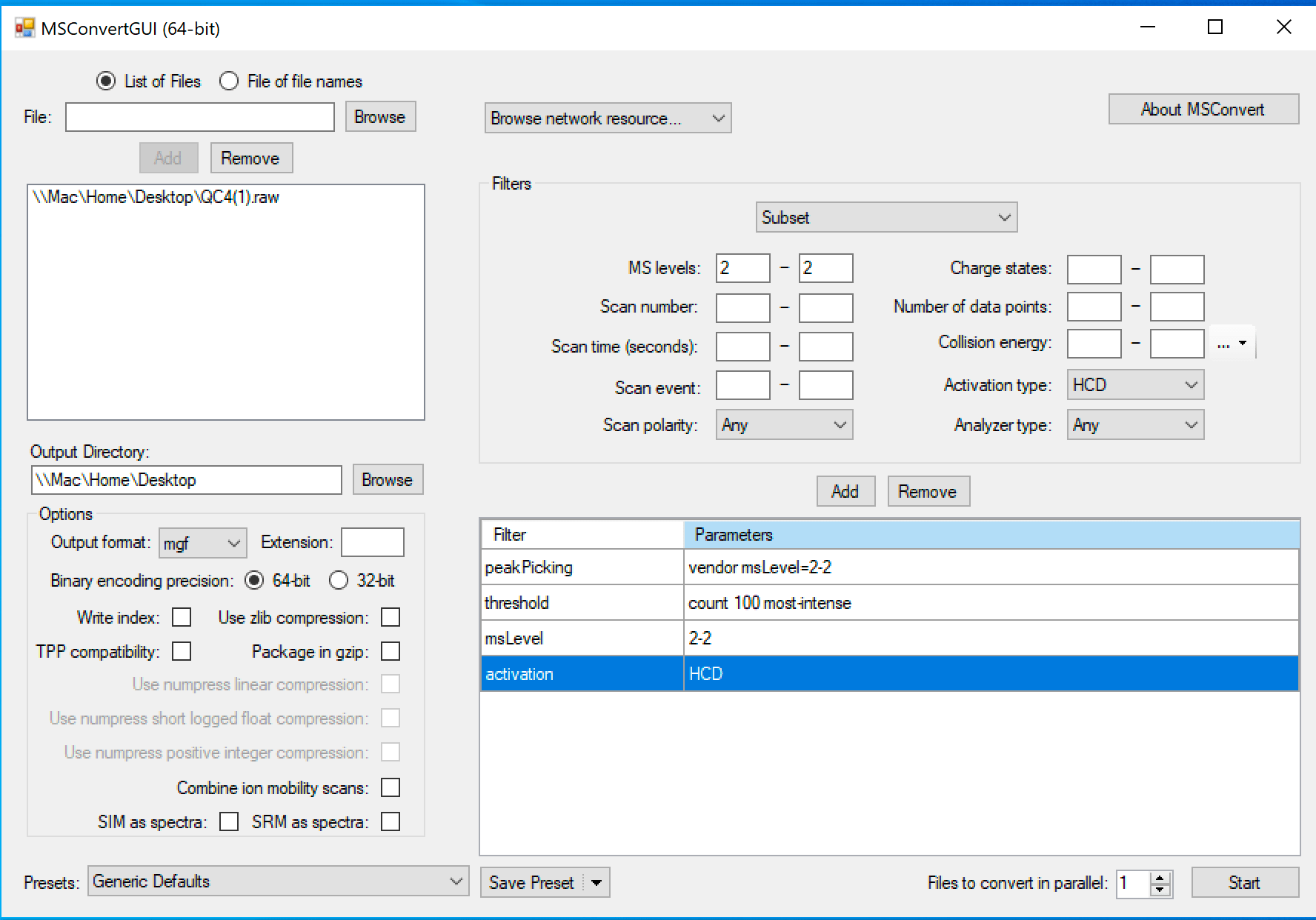Enable Combine ion mobility scans checkbox

click(391, 787)
